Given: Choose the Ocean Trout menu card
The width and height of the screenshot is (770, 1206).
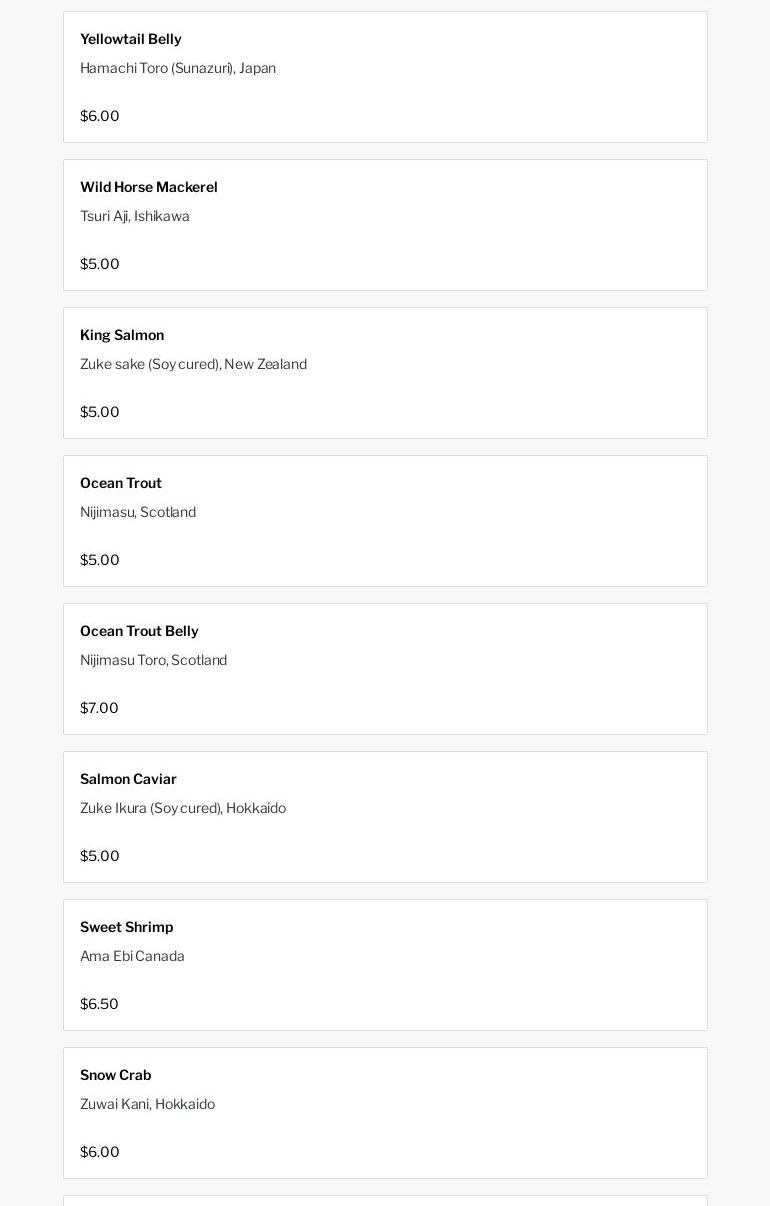Looking at the screenshot, I should tap(385, 521).
